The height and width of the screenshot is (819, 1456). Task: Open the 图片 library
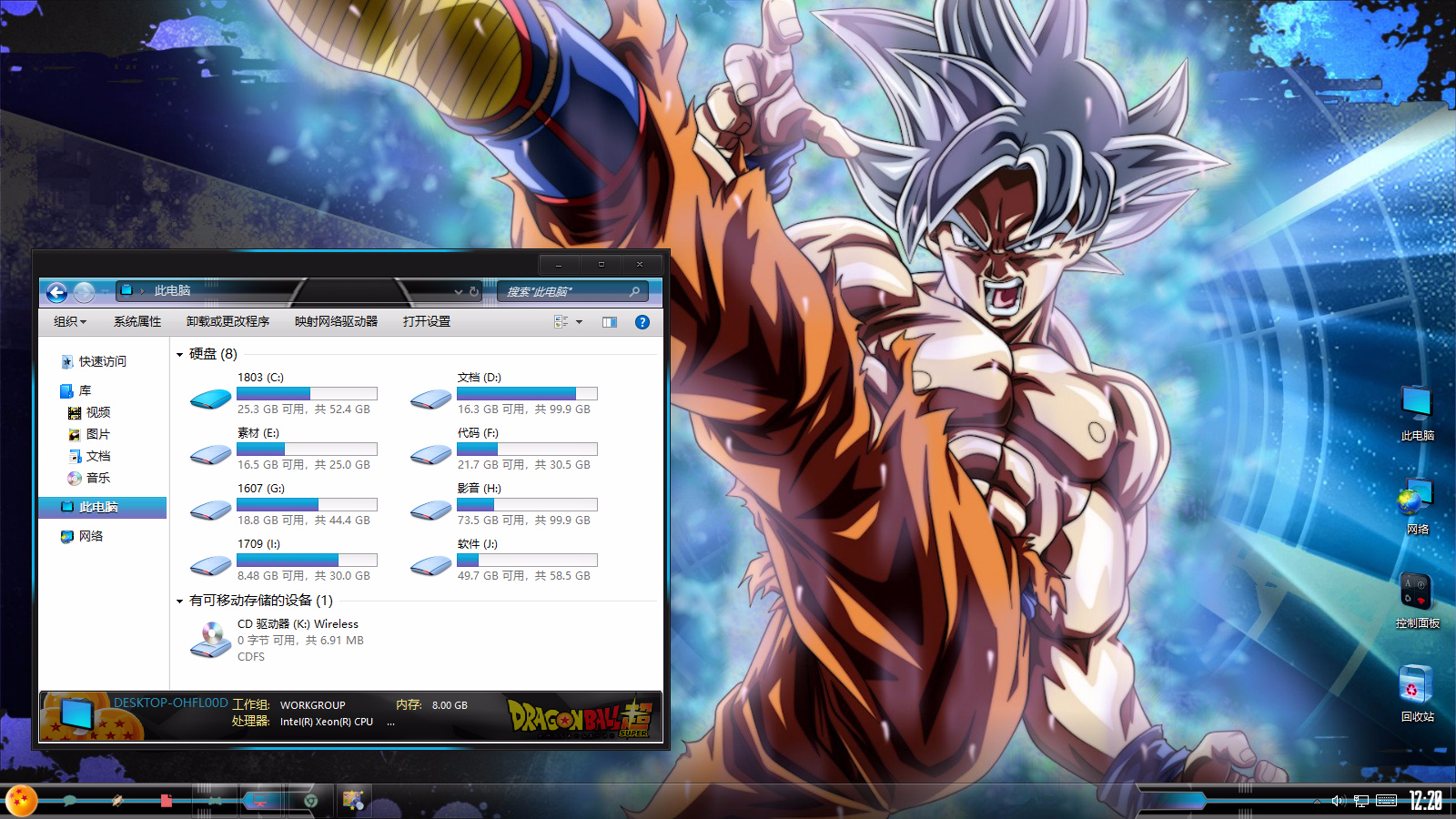click(89, 434)
